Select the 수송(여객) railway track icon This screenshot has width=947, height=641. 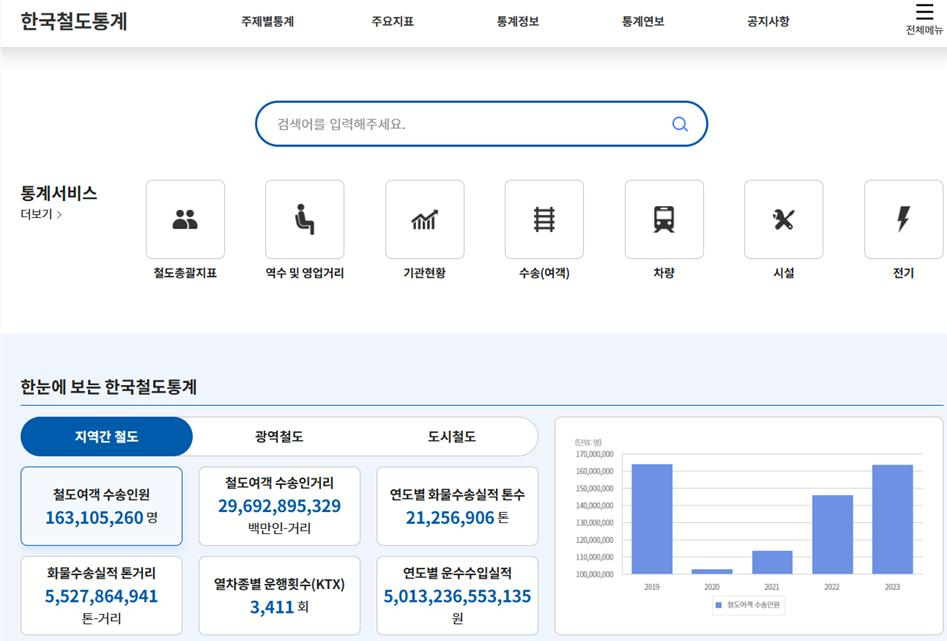point(544,220)
